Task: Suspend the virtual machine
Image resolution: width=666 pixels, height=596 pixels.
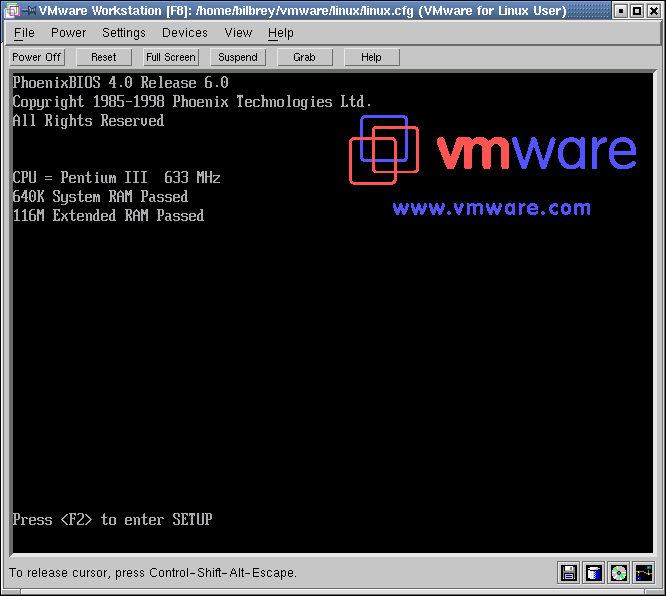Action: pyautogui.click(x=238, y=58)
